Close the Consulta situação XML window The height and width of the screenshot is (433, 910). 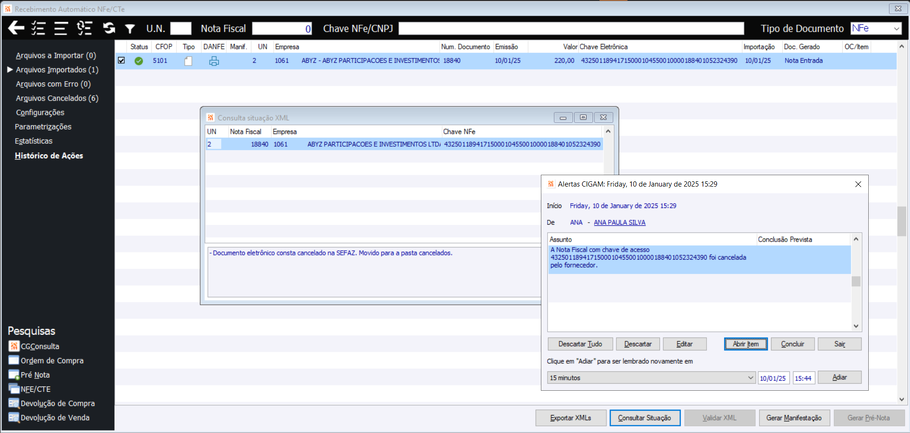(x=604, y=117)
